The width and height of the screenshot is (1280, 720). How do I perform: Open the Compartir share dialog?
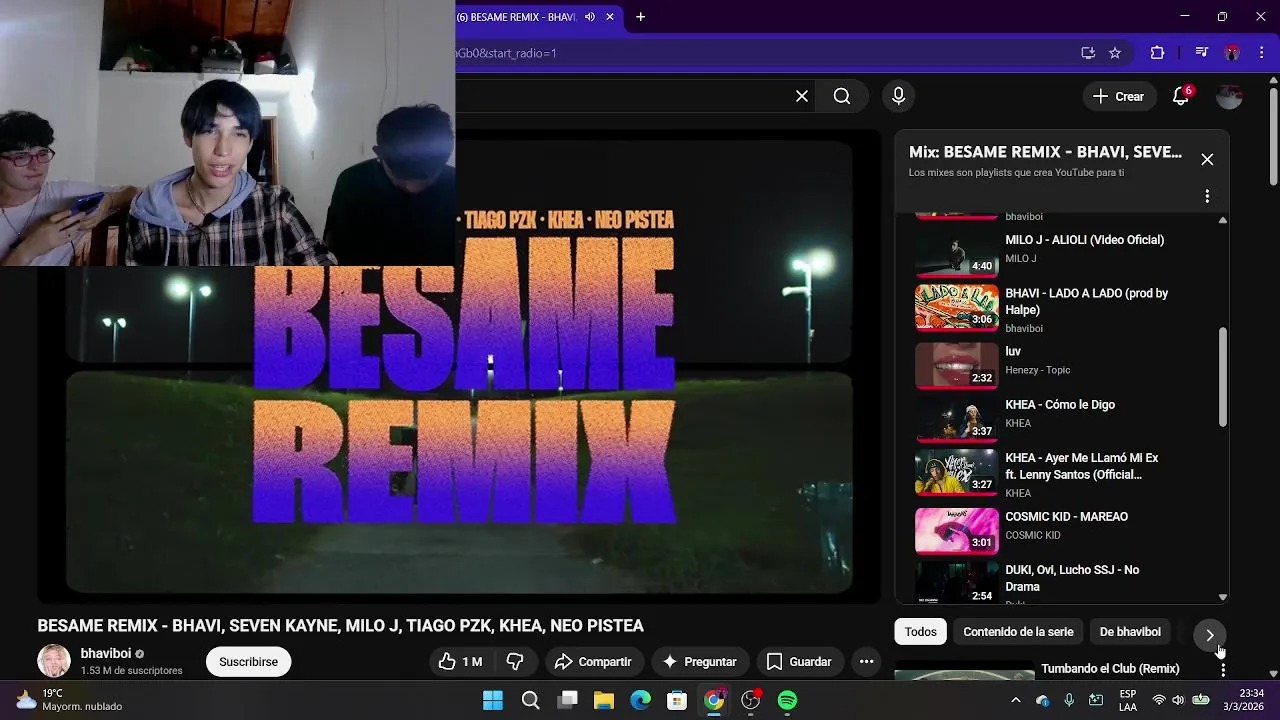pyautogui.click(x=593, y=662)
